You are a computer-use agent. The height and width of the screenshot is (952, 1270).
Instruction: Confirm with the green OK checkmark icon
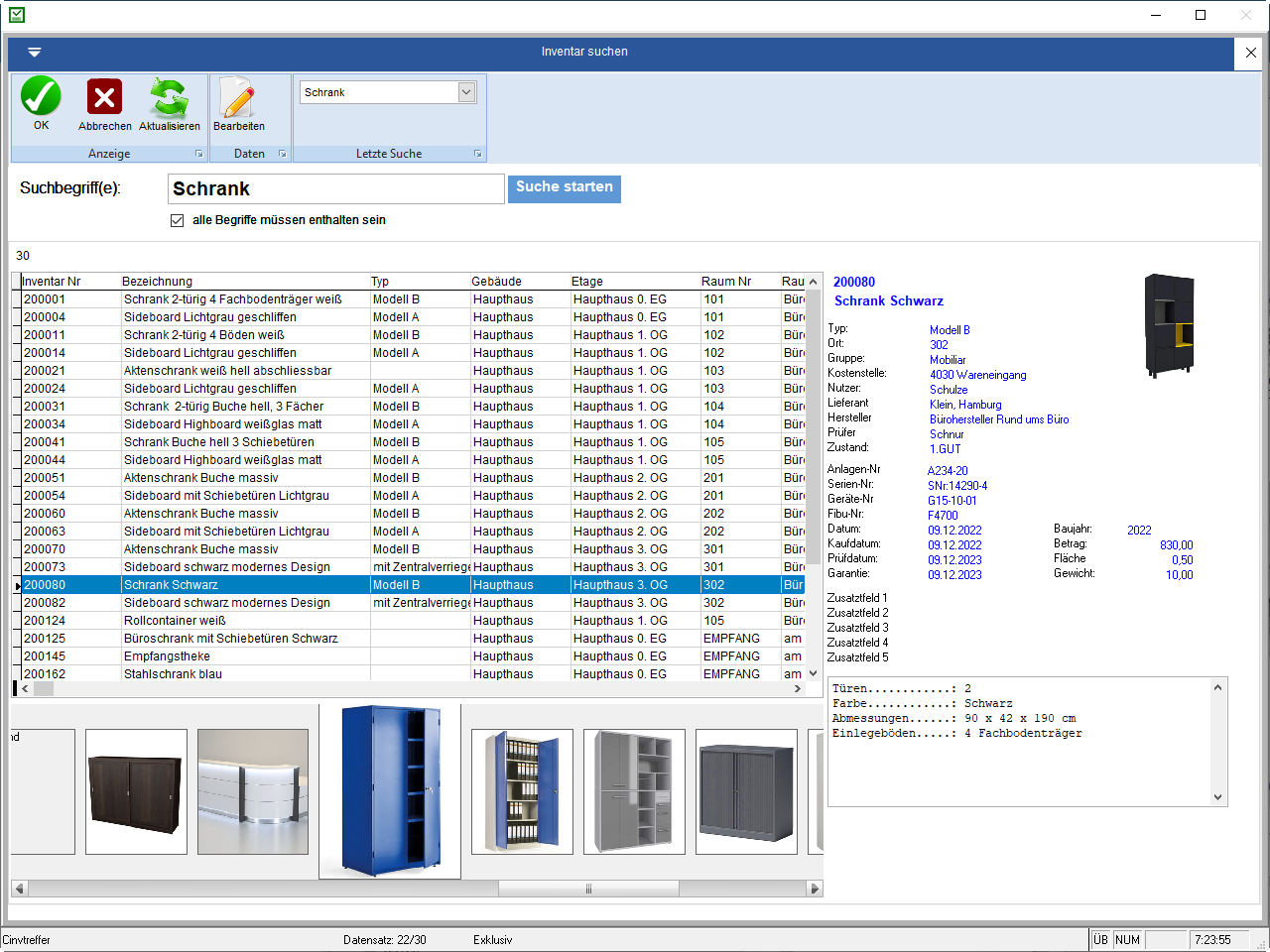tap(41, 97)
